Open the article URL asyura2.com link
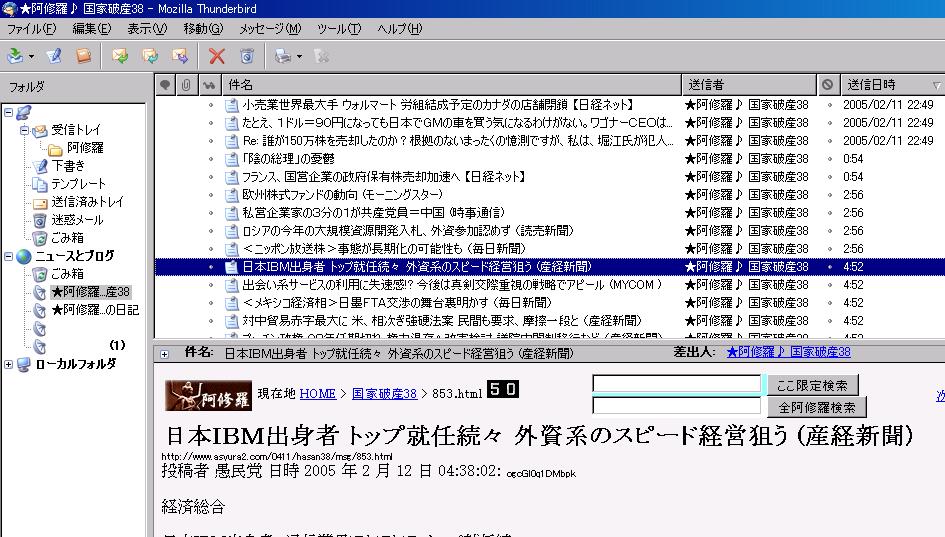This screenshot has height=537, width=945. click(x=277, y=457)
